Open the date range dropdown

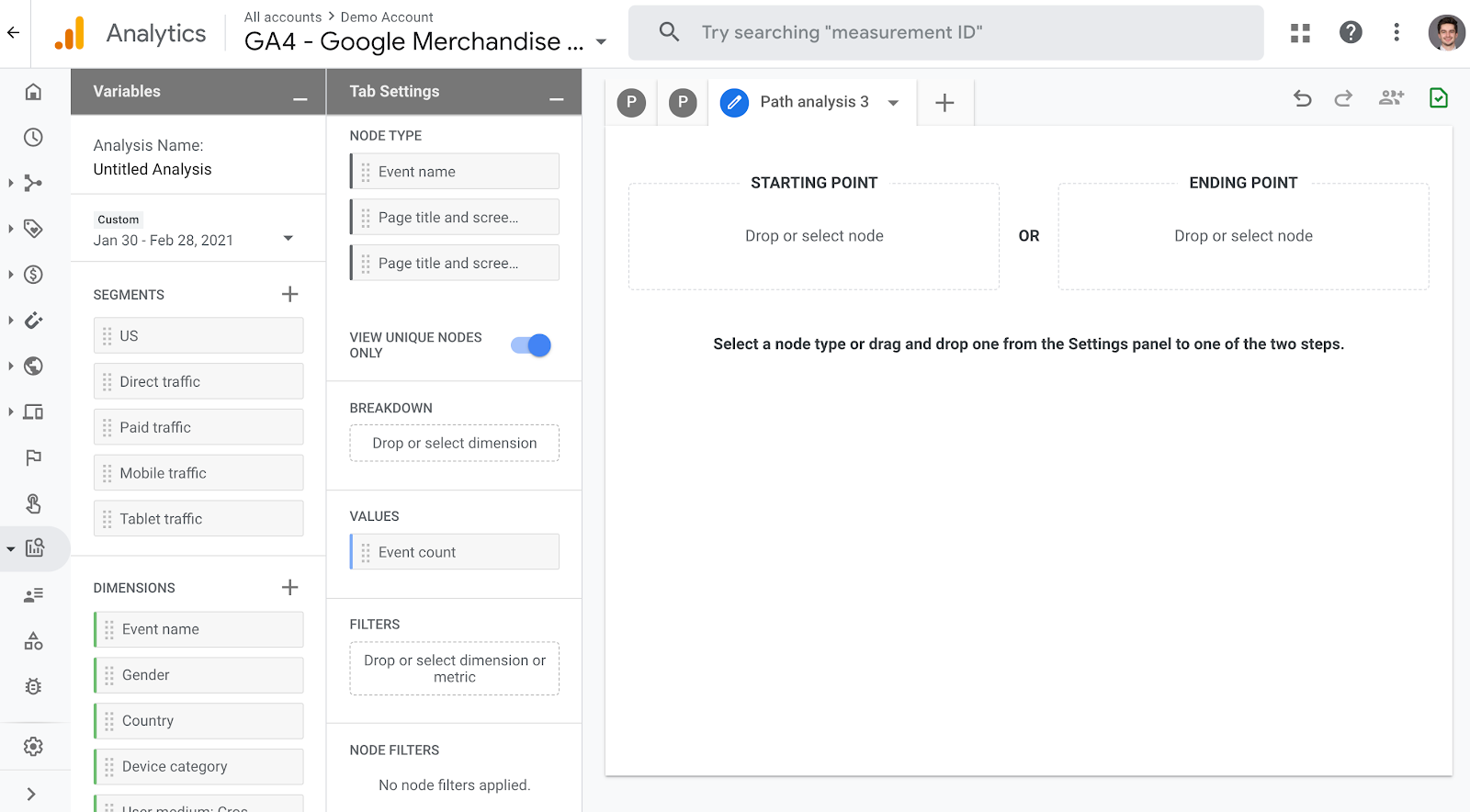288,239
